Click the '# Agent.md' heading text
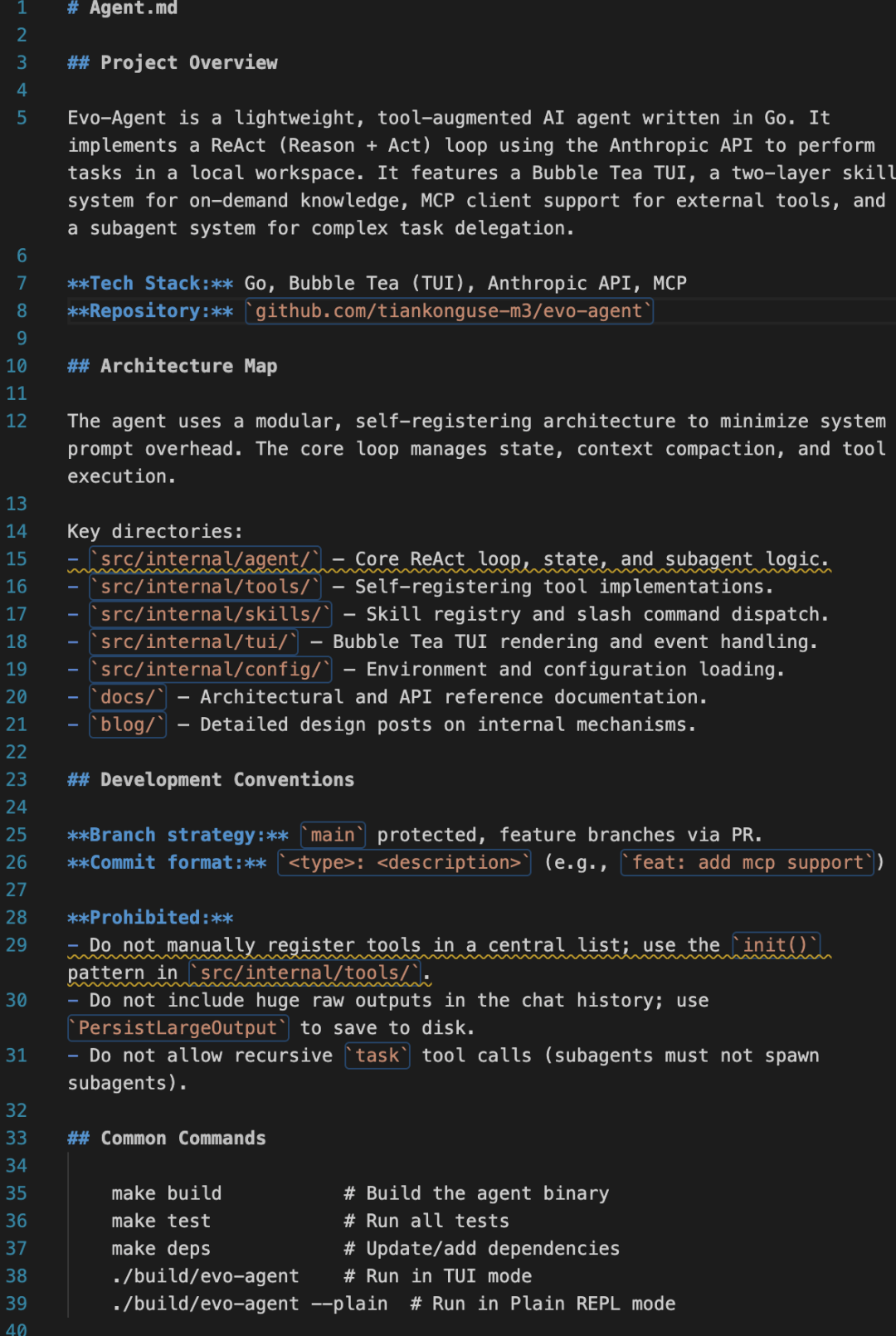This screenshot has width=896, height=1336. tap(122, 8)
